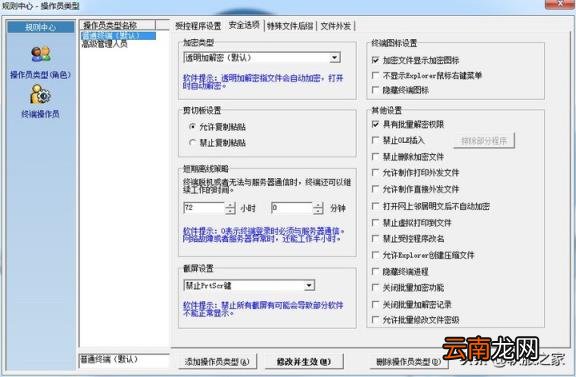Click the 修改并生效(M) button
The width and height of the screenshot is (576, 377).
[x=304, y=362]
